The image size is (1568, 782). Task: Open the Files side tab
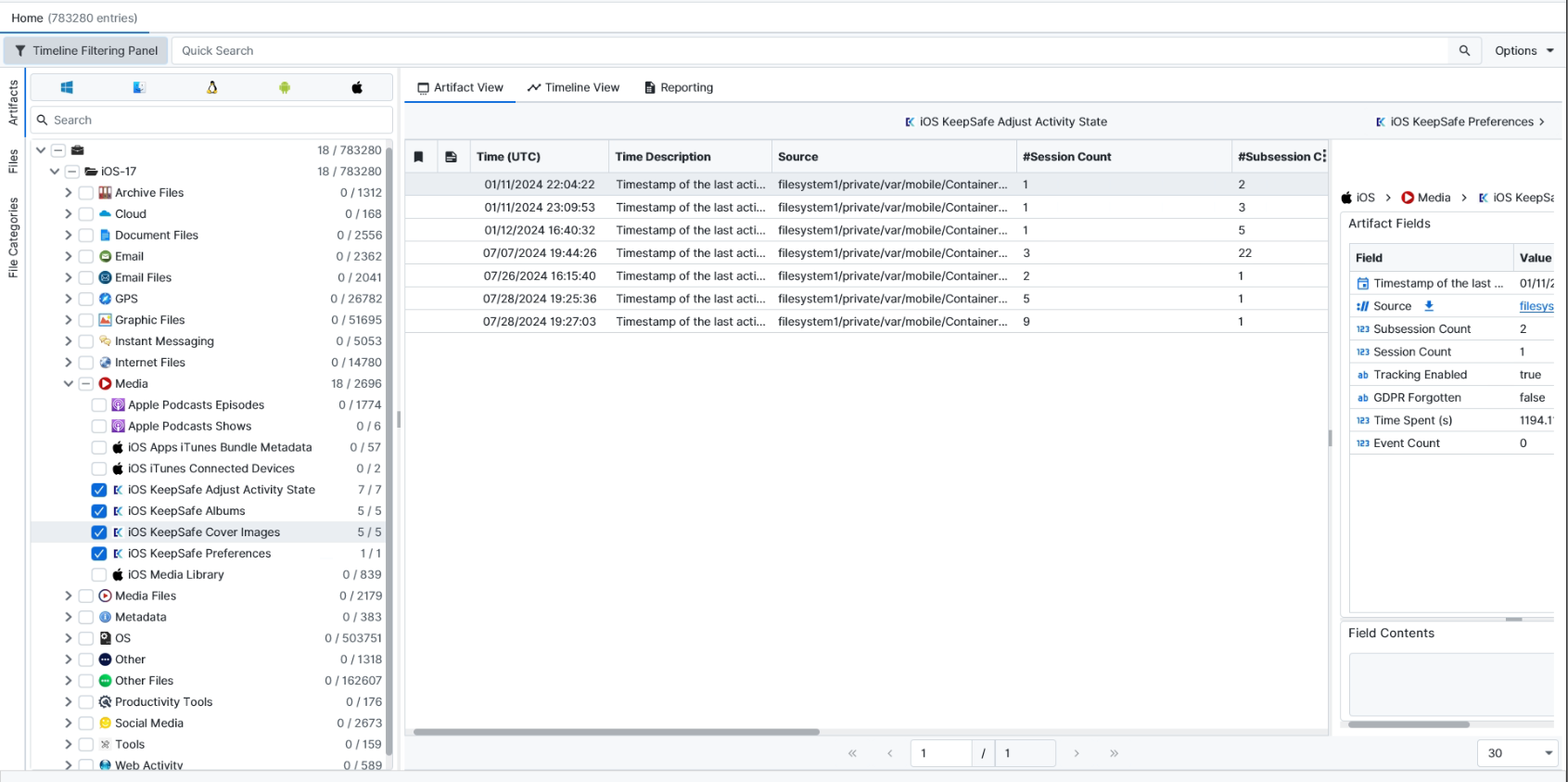point(13,161)
